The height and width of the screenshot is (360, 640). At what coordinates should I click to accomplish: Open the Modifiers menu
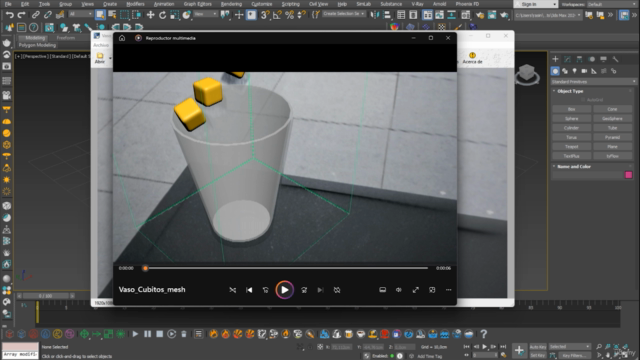pyautogui.click(x=135, y=4)
